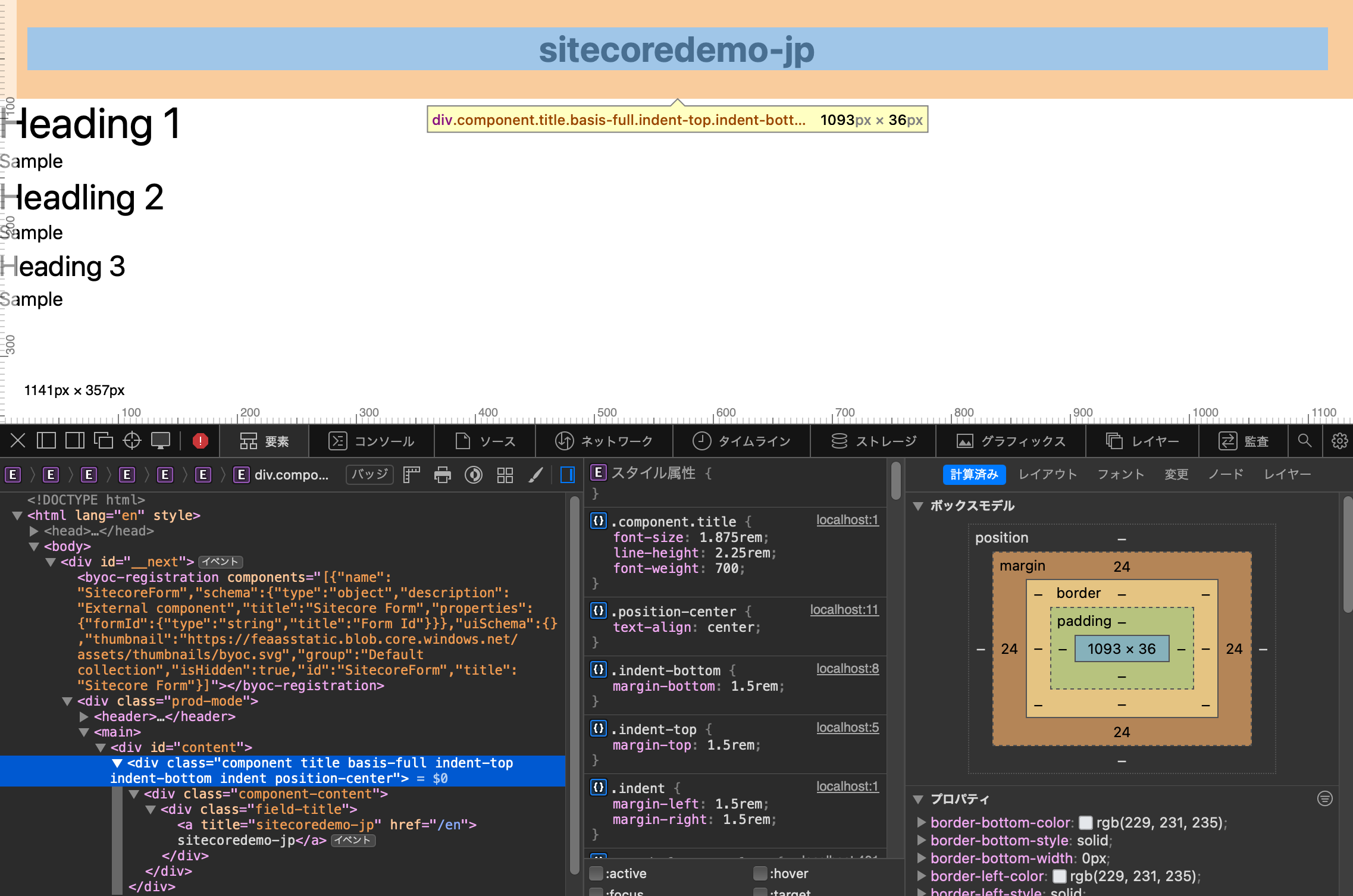
Task: Click the DOM tree vertical scrollbar
Action: 574,684
